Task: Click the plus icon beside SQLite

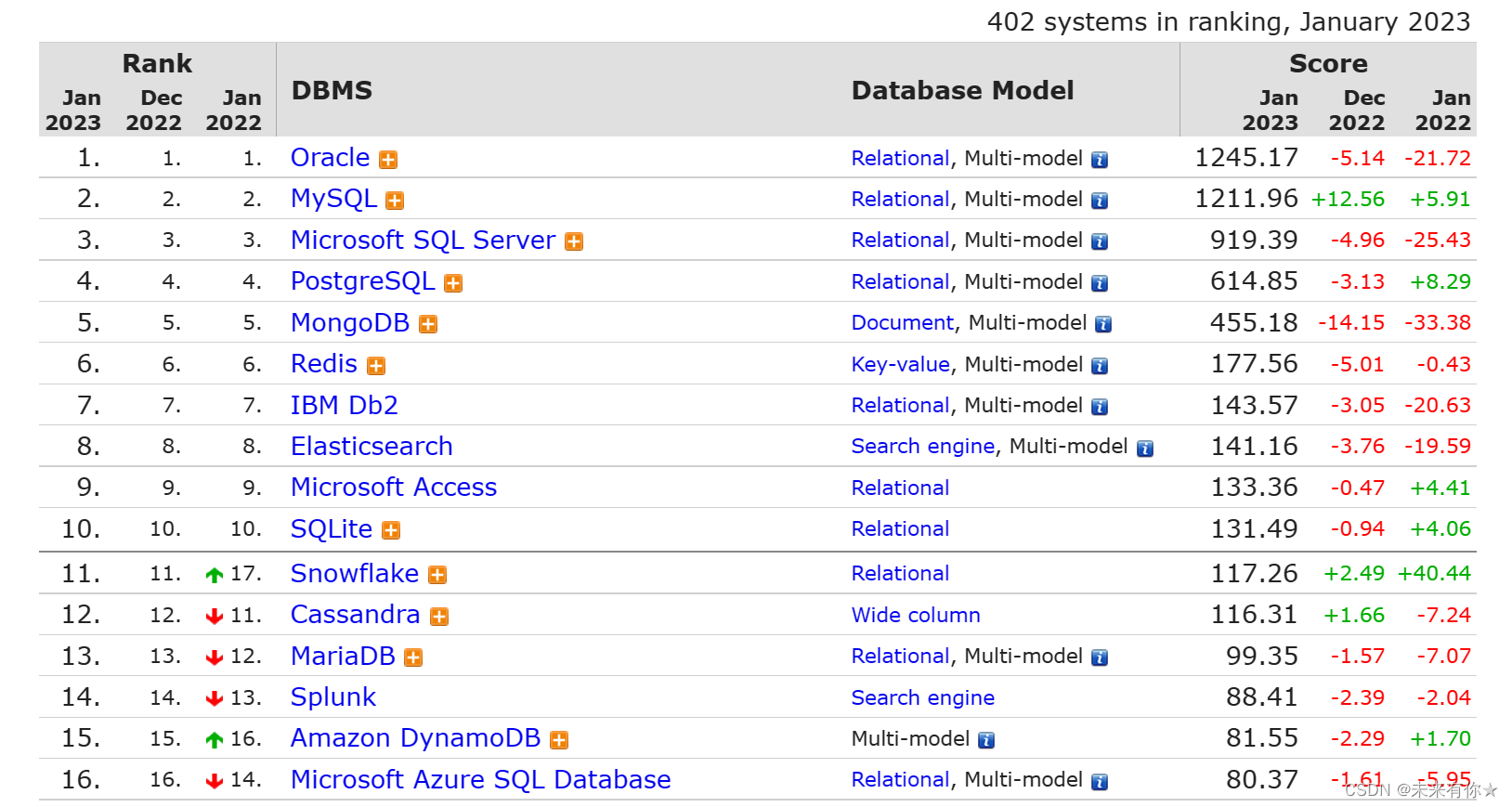Action: (391, 530)
